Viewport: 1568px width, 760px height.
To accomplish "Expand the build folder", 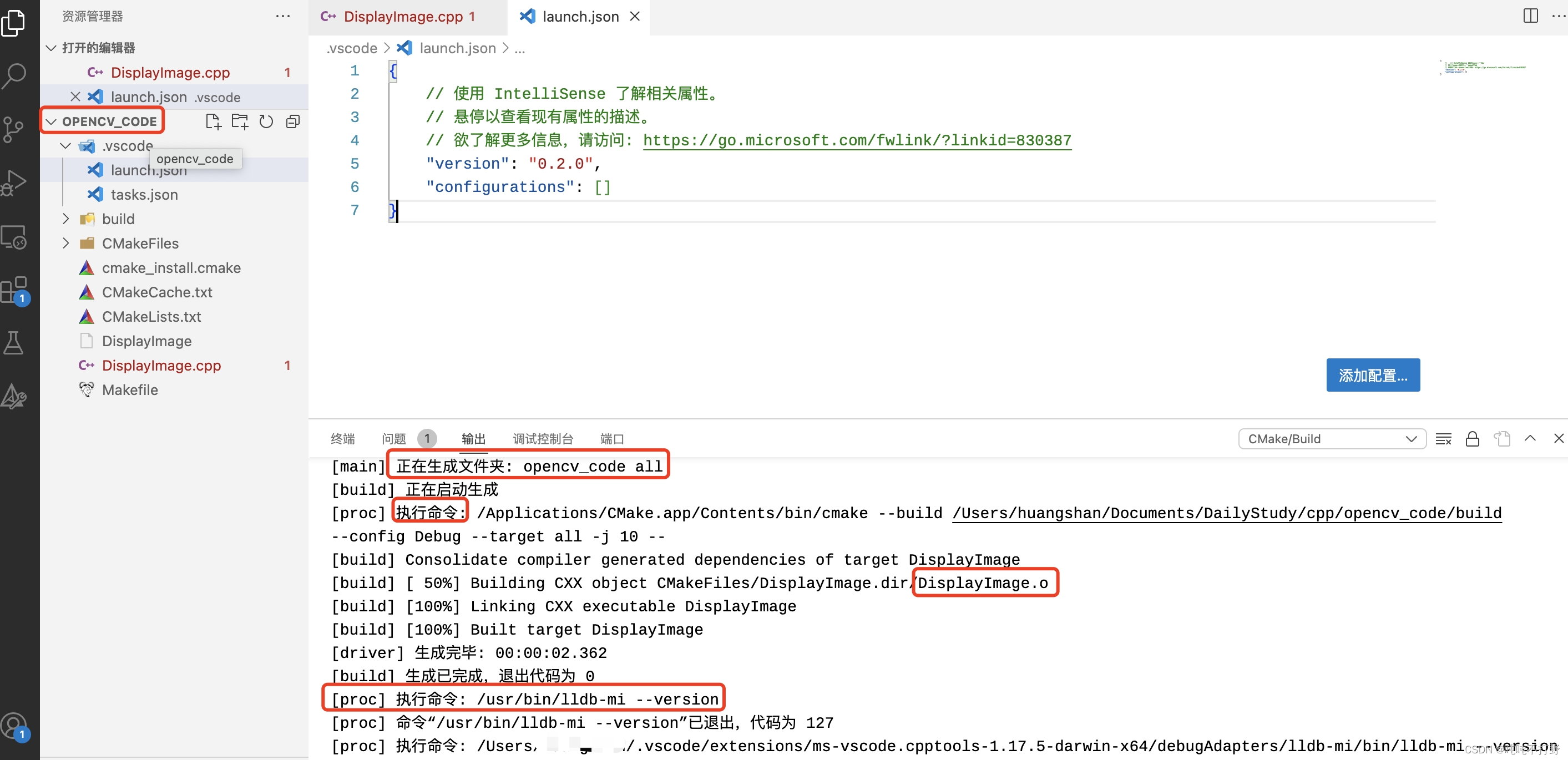I will tap(65, 219).
